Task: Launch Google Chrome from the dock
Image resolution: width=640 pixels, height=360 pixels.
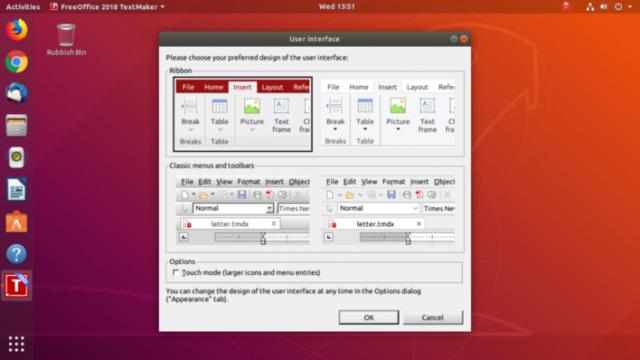Action: coord(16,62)
